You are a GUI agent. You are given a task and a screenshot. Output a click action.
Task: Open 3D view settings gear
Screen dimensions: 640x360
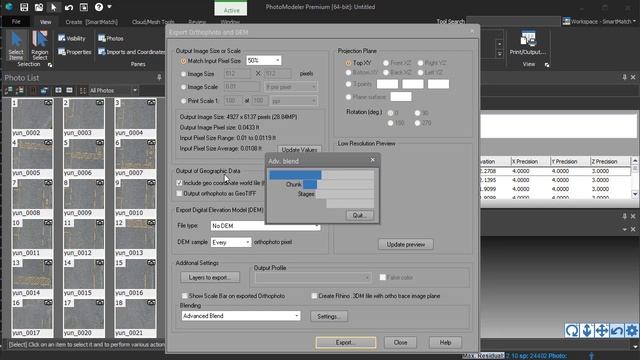pos(632,330)
